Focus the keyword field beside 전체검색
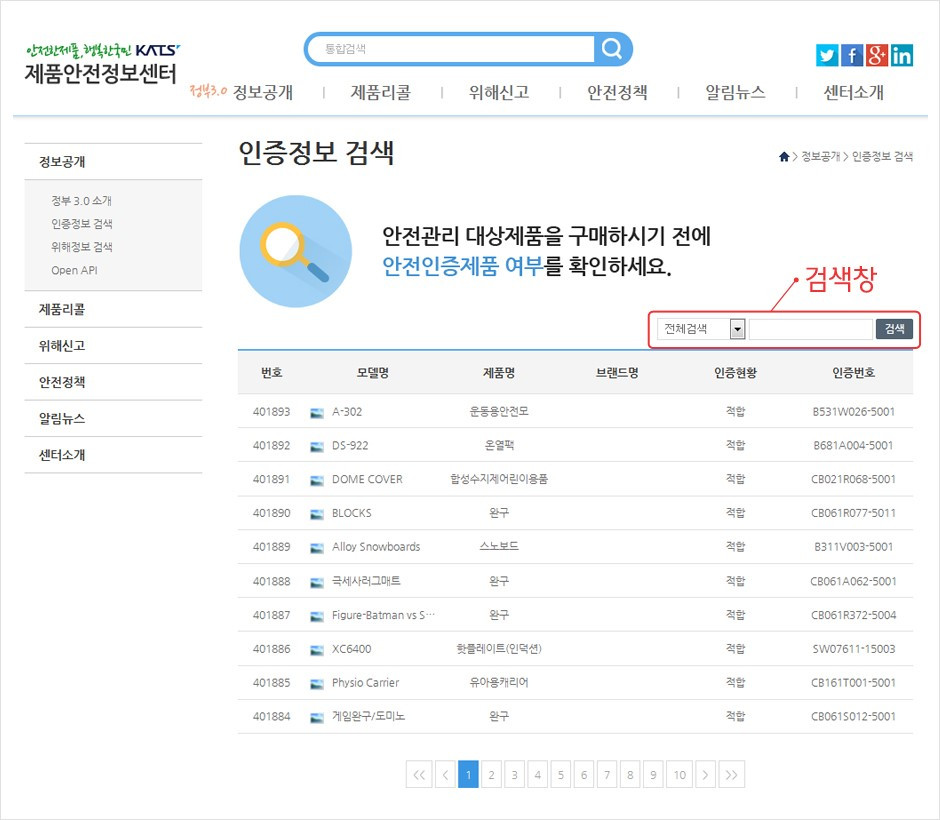This screenshot has width=940, height=820. pos(811,328)
